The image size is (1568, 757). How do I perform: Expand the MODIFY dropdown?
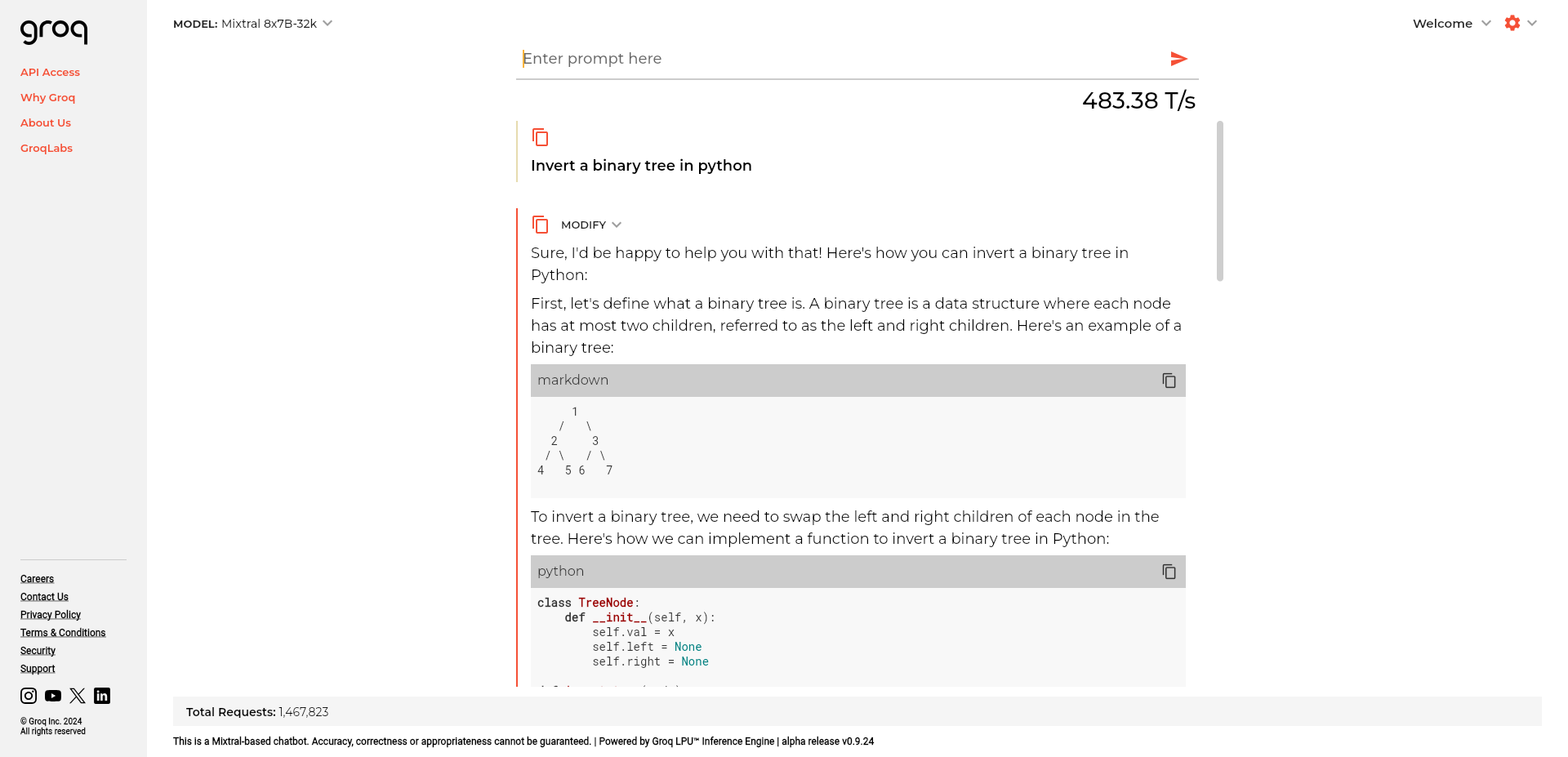(x=591, y=225)
